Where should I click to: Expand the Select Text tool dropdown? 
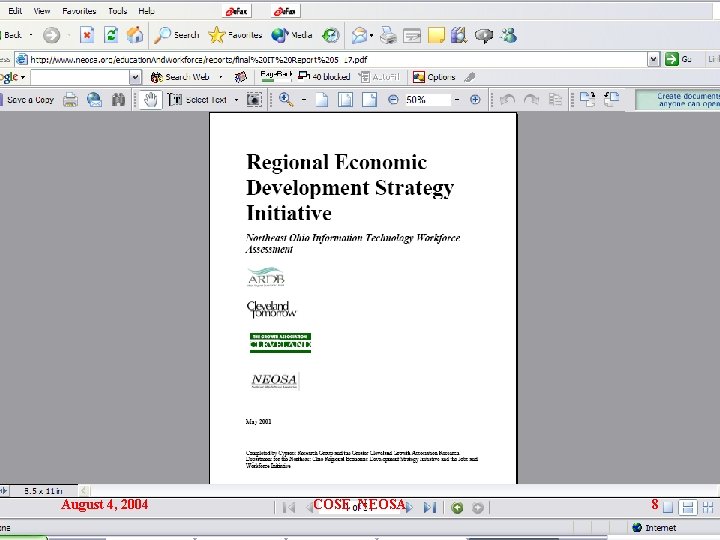pos(236,100)
